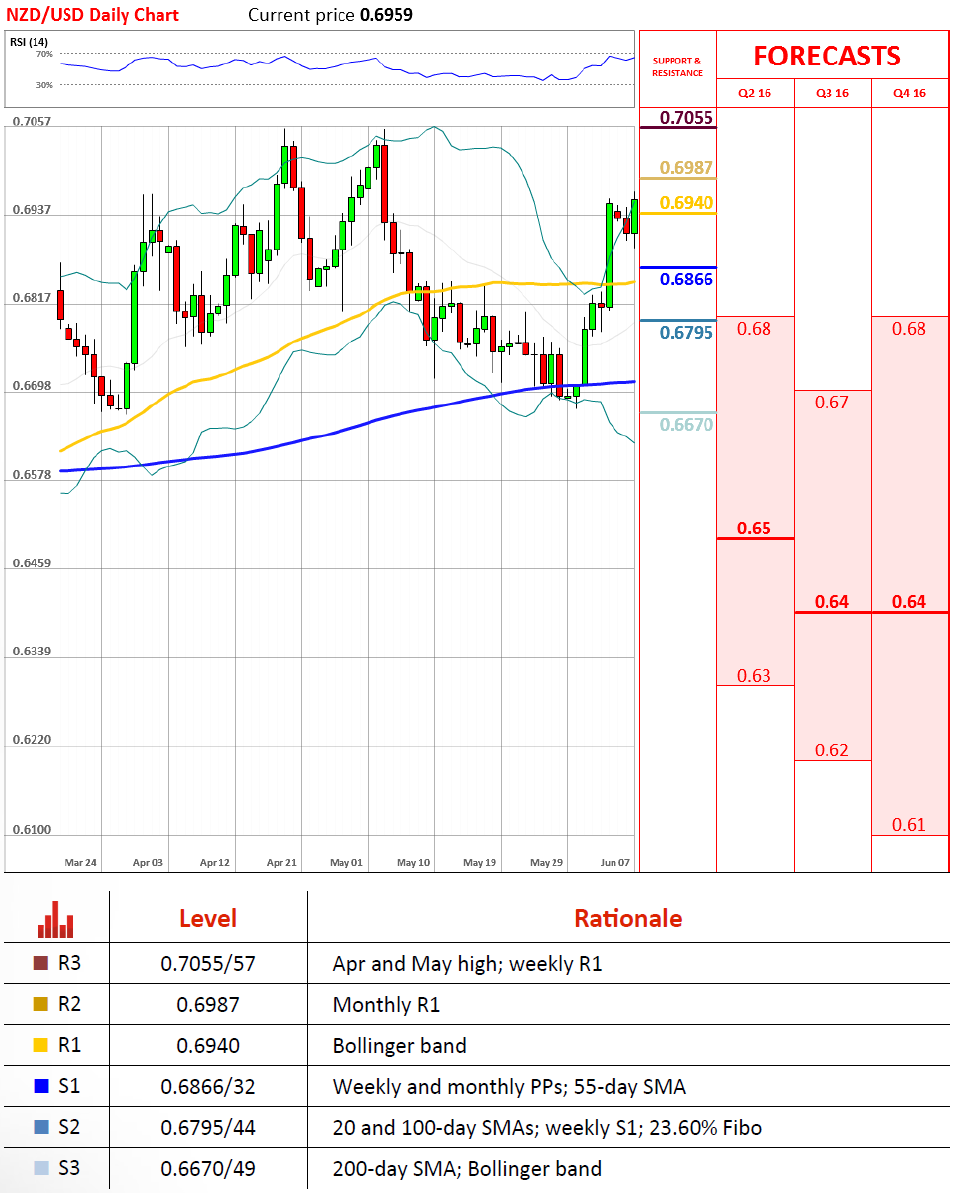965x1193 pixels.
Task: Click the Rationale column header
Action: (x=628, y=918)
